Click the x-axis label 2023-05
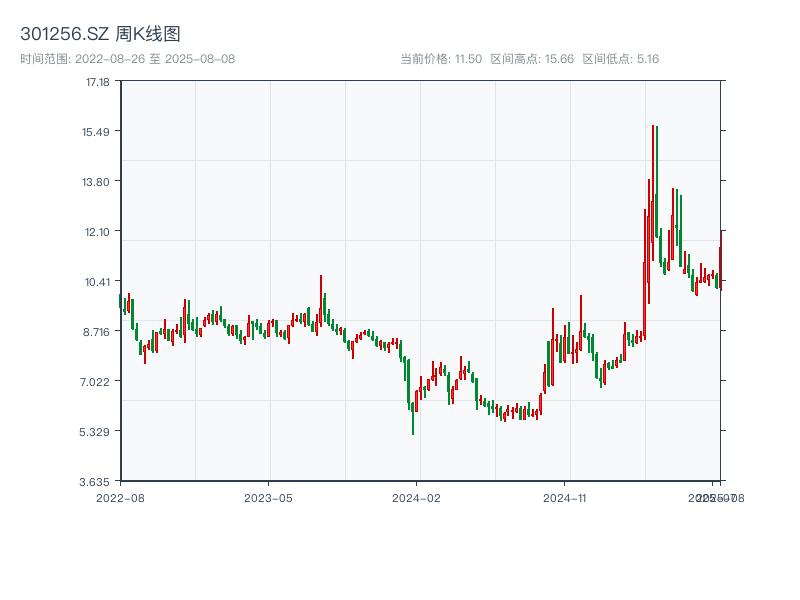 click(x=268, y=498)
